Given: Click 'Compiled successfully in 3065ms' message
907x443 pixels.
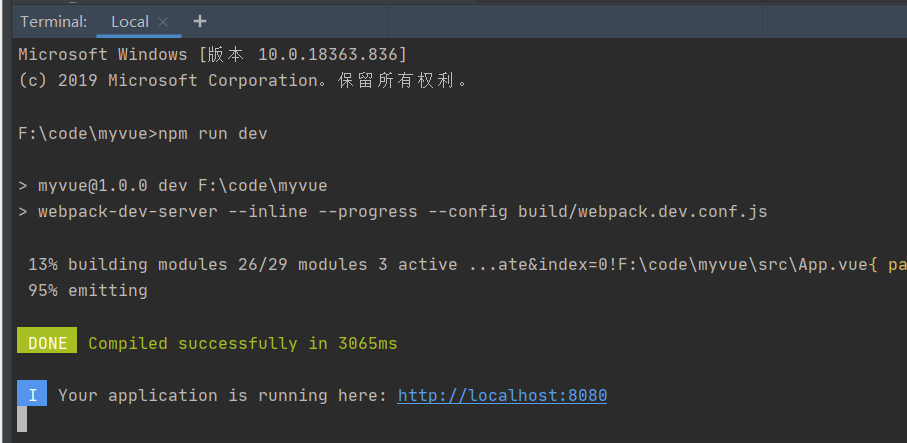Looking at the screenshot, I should [x=243, y=343].
